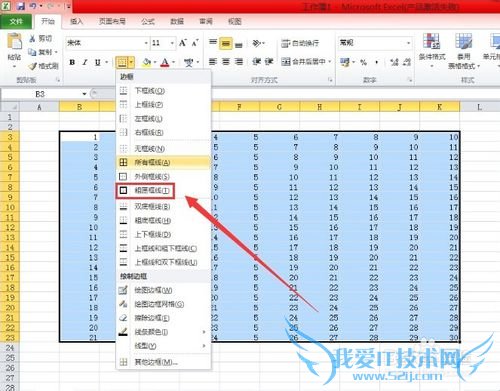Open the font size 11 dropdown
This screenshot has height=391, width=500.
[172, 43]
